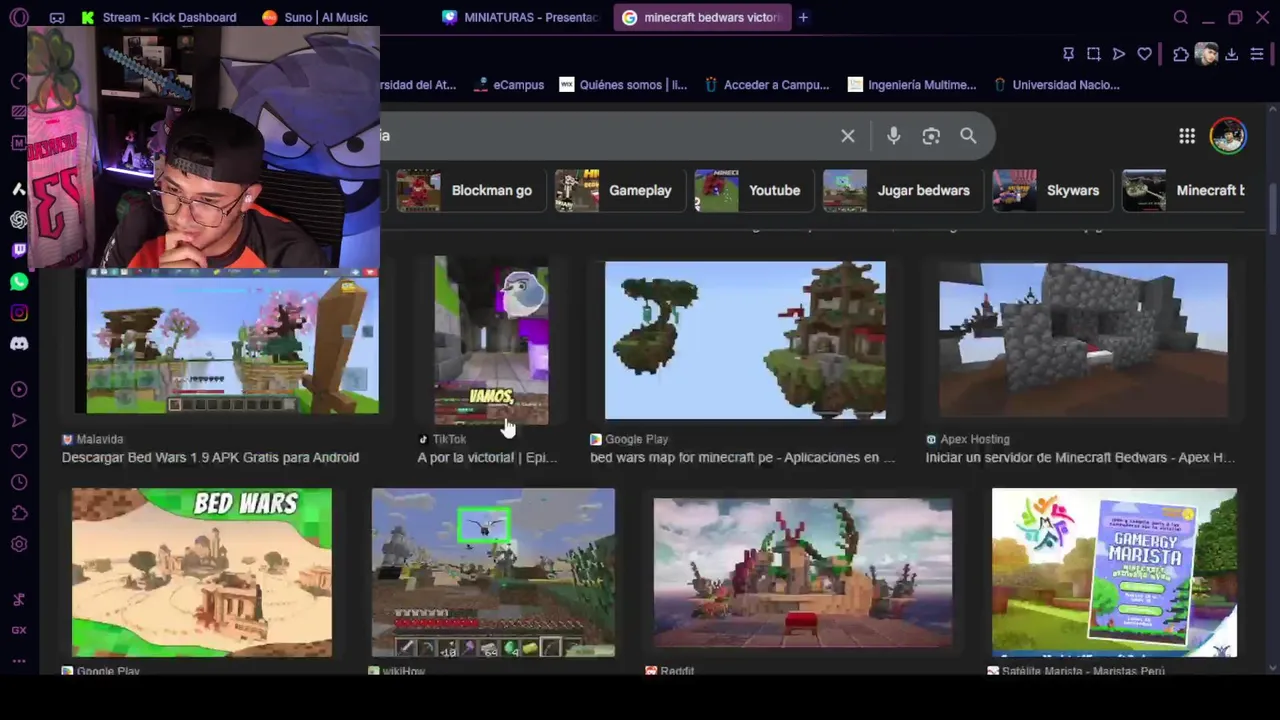Open the wikiHow gameplay thumbnail
The height and width of the screenshot is (720, 1280).
(x=493, y=572)
